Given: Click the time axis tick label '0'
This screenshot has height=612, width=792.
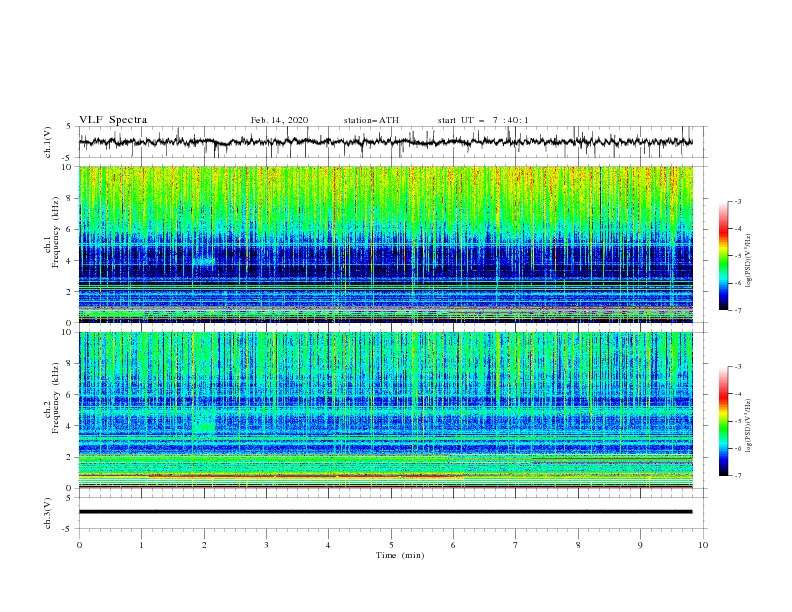Looking at the screenshot, I should tap(79, 545).
